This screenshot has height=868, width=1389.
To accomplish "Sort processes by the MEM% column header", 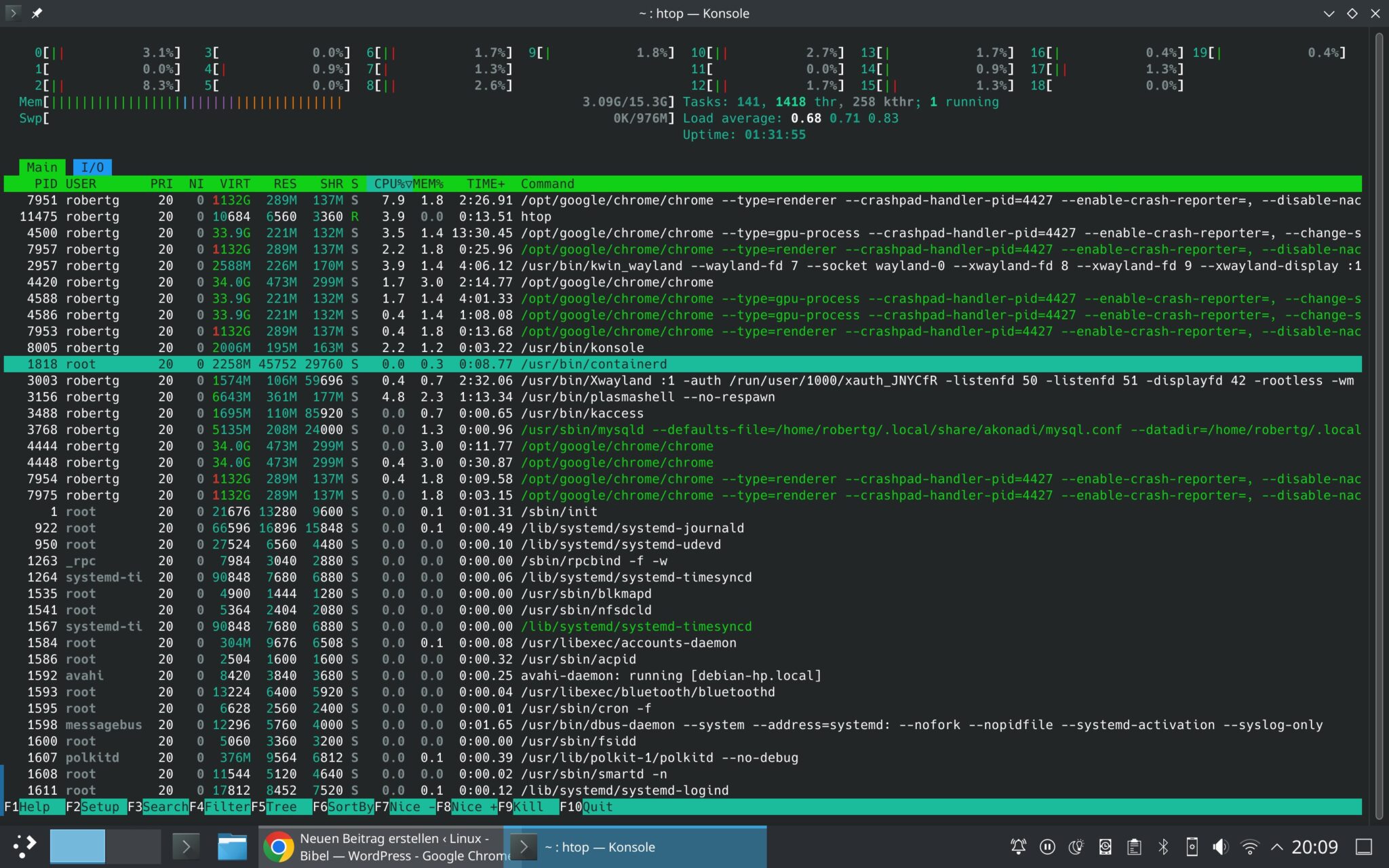I will tap(429, 183).
